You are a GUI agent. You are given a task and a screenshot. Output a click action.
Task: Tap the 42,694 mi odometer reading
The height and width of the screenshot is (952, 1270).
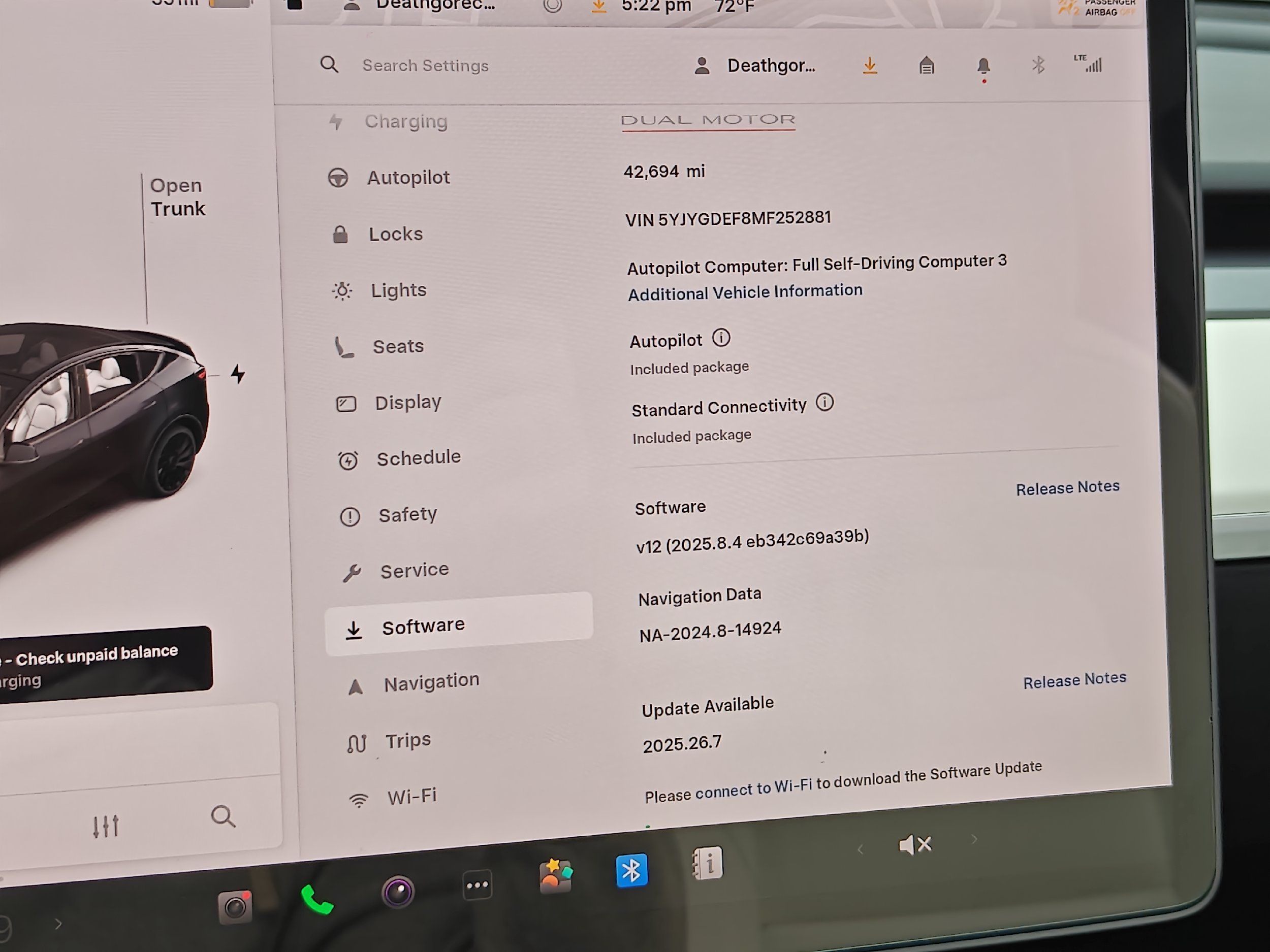(664, 172)
